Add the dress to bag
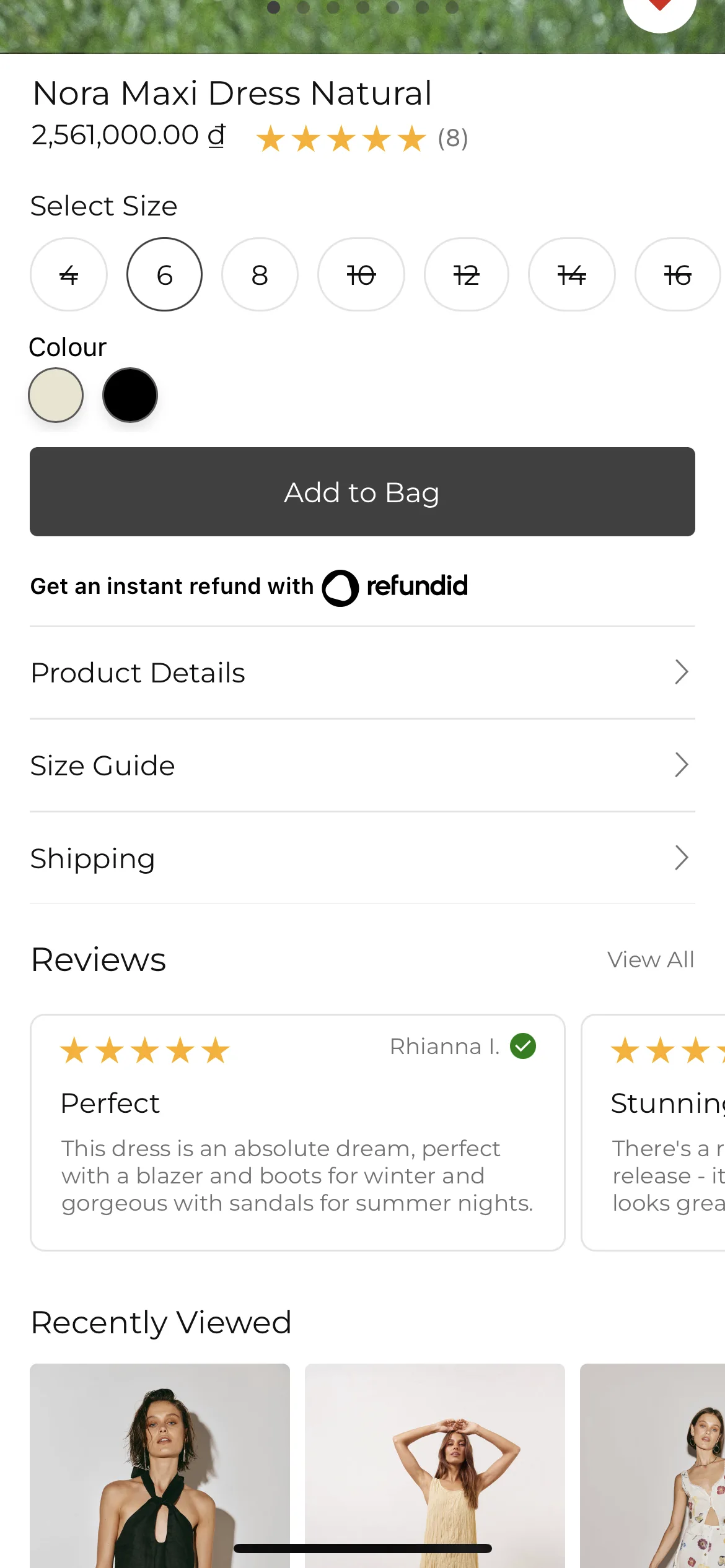This screenshot has height=1568, width=725. (x=362, y=492)
